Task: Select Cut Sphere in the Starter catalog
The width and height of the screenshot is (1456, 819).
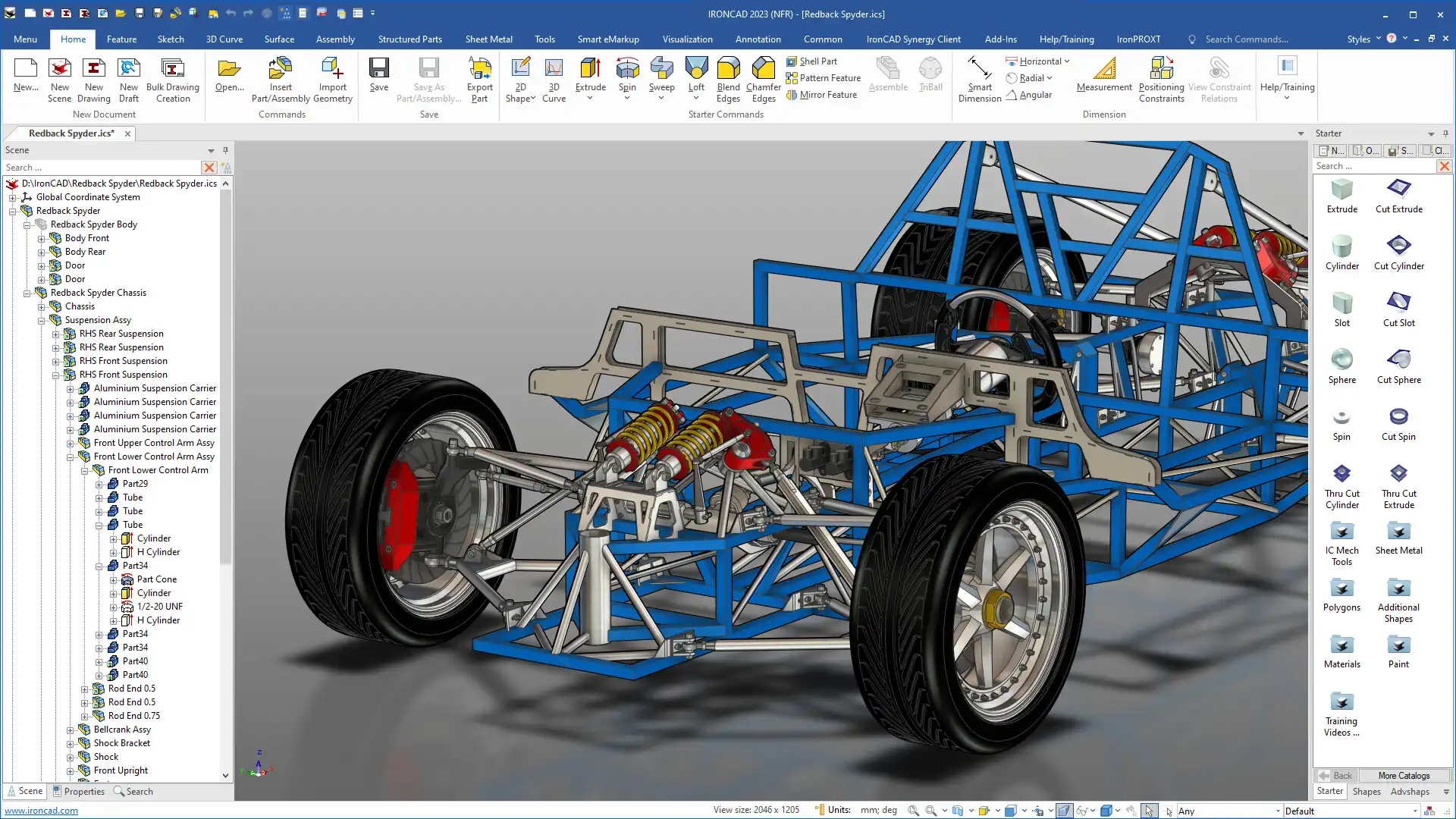Action: (x=1398, y=359)
